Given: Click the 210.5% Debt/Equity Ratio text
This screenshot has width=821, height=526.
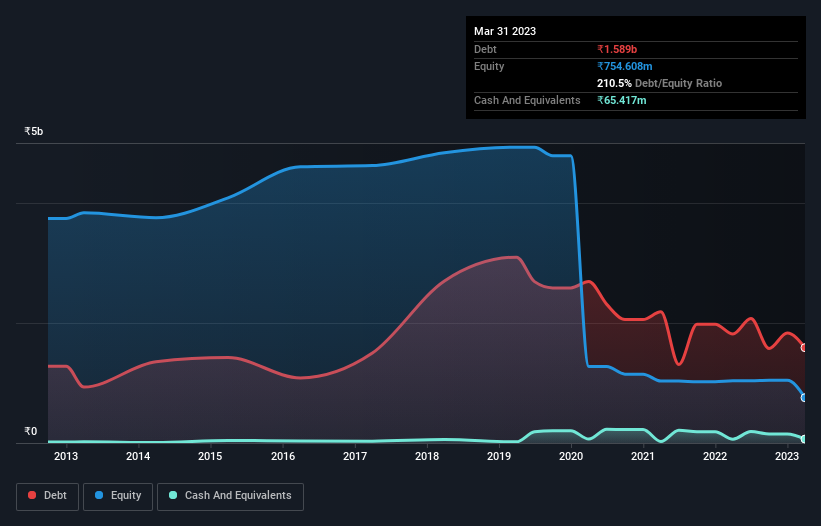Looking at the screenshot, I should [659, 83].
